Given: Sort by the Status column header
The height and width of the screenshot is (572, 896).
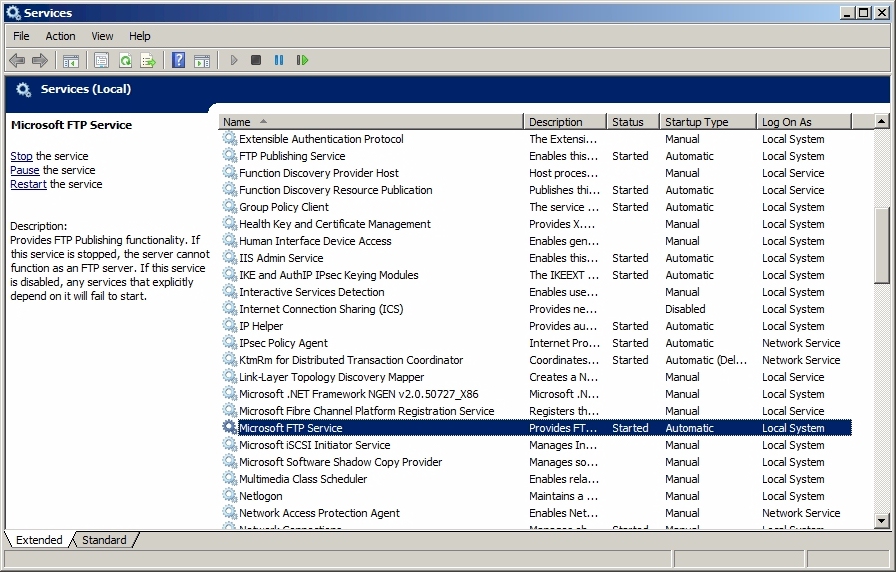Looking at the screenshot, I should point(633,122).
